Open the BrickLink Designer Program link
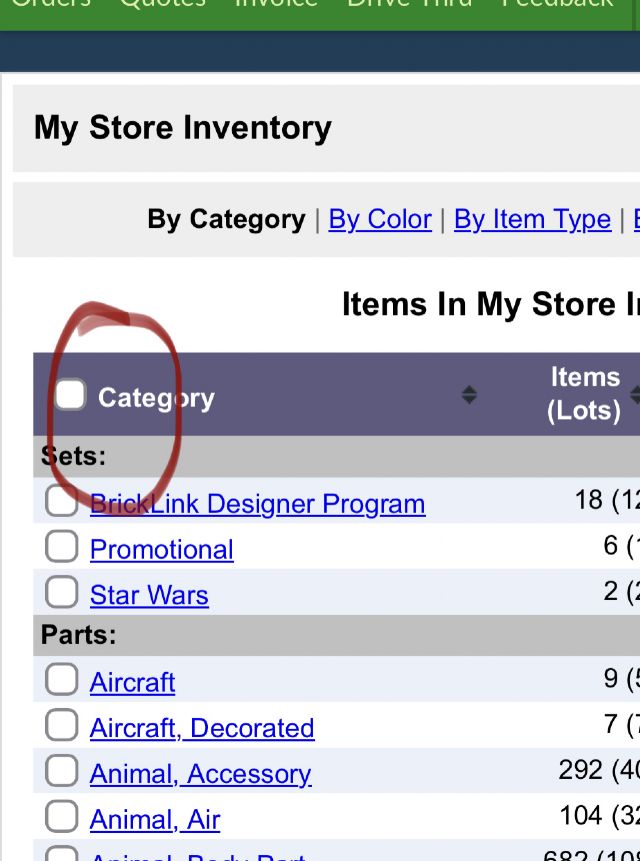Image resolution: width=640 pixels, height=861 pixels. (257, 504)
